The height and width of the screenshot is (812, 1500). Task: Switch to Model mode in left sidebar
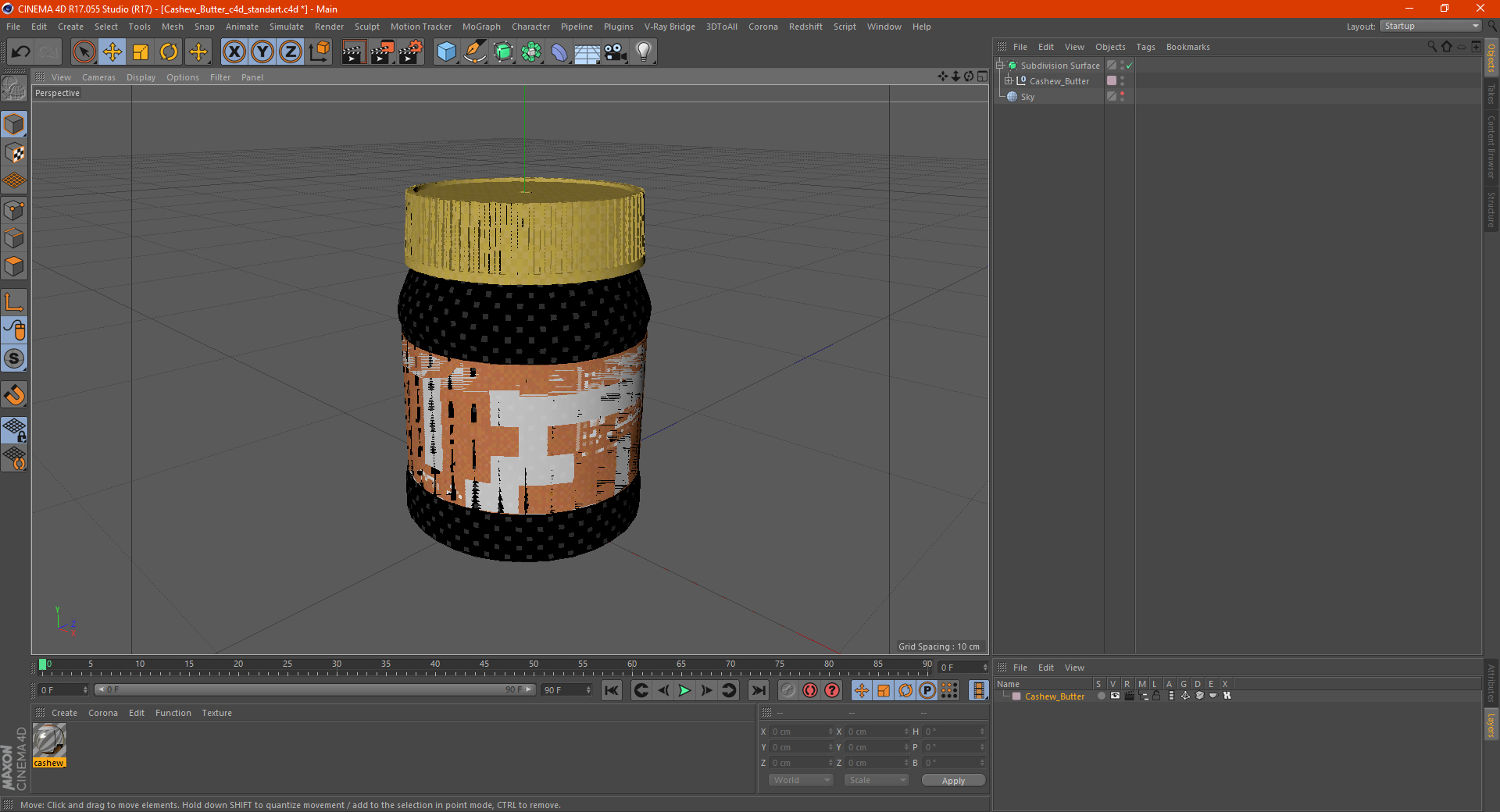point(14,125)
